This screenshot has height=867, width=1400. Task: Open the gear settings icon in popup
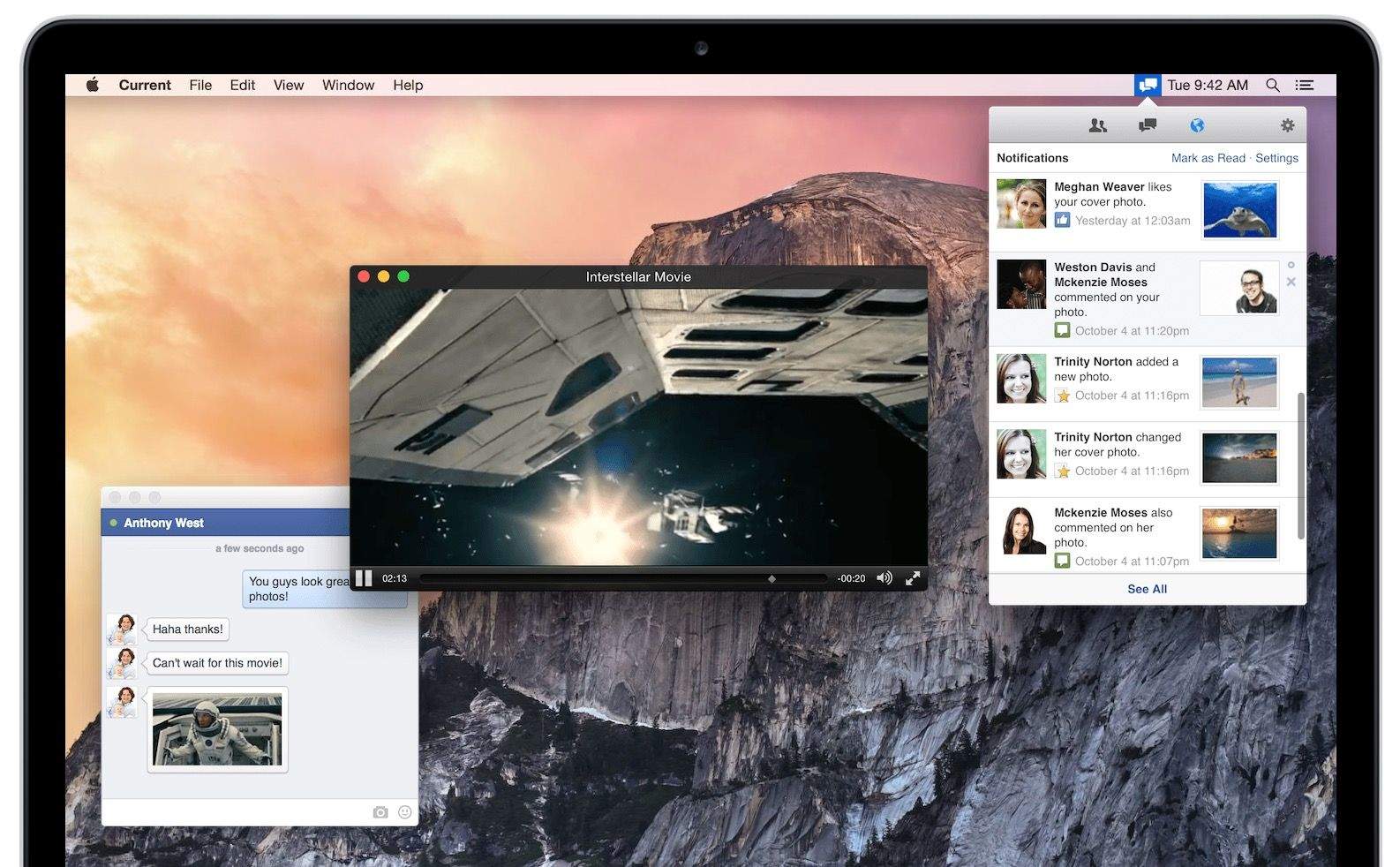tap(1287, 125)
